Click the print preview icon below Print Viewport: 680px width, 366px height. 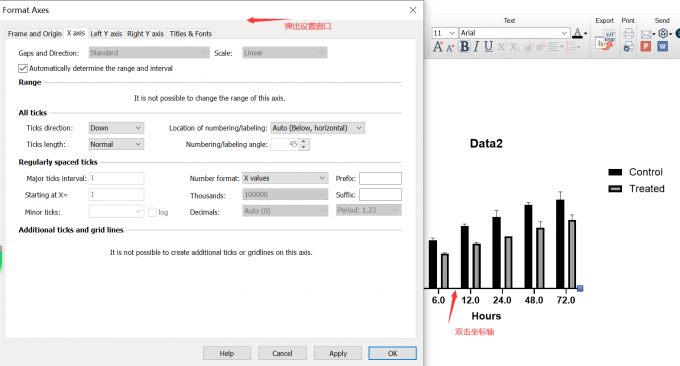point(628,46)
